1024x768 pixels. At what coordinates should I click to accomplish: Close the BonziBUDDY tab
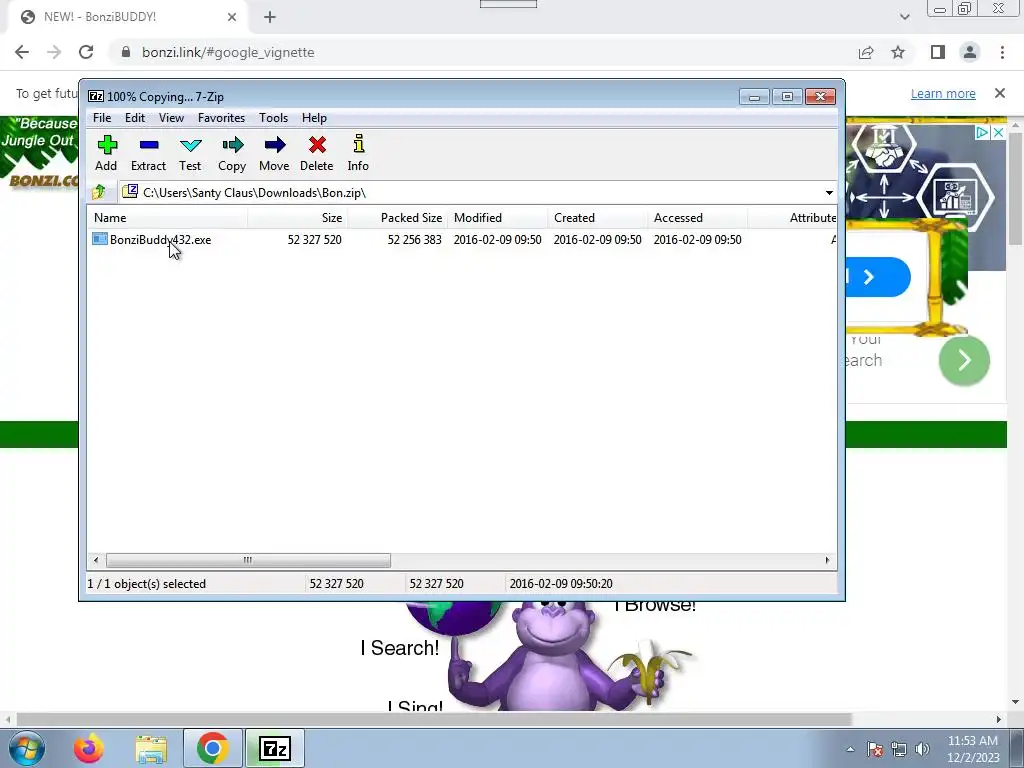(x=232, y=17)
